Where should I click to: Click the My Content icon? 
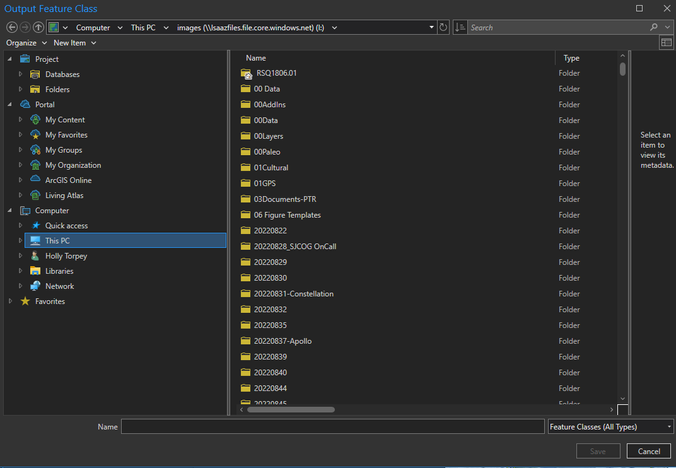pos(35,119)
